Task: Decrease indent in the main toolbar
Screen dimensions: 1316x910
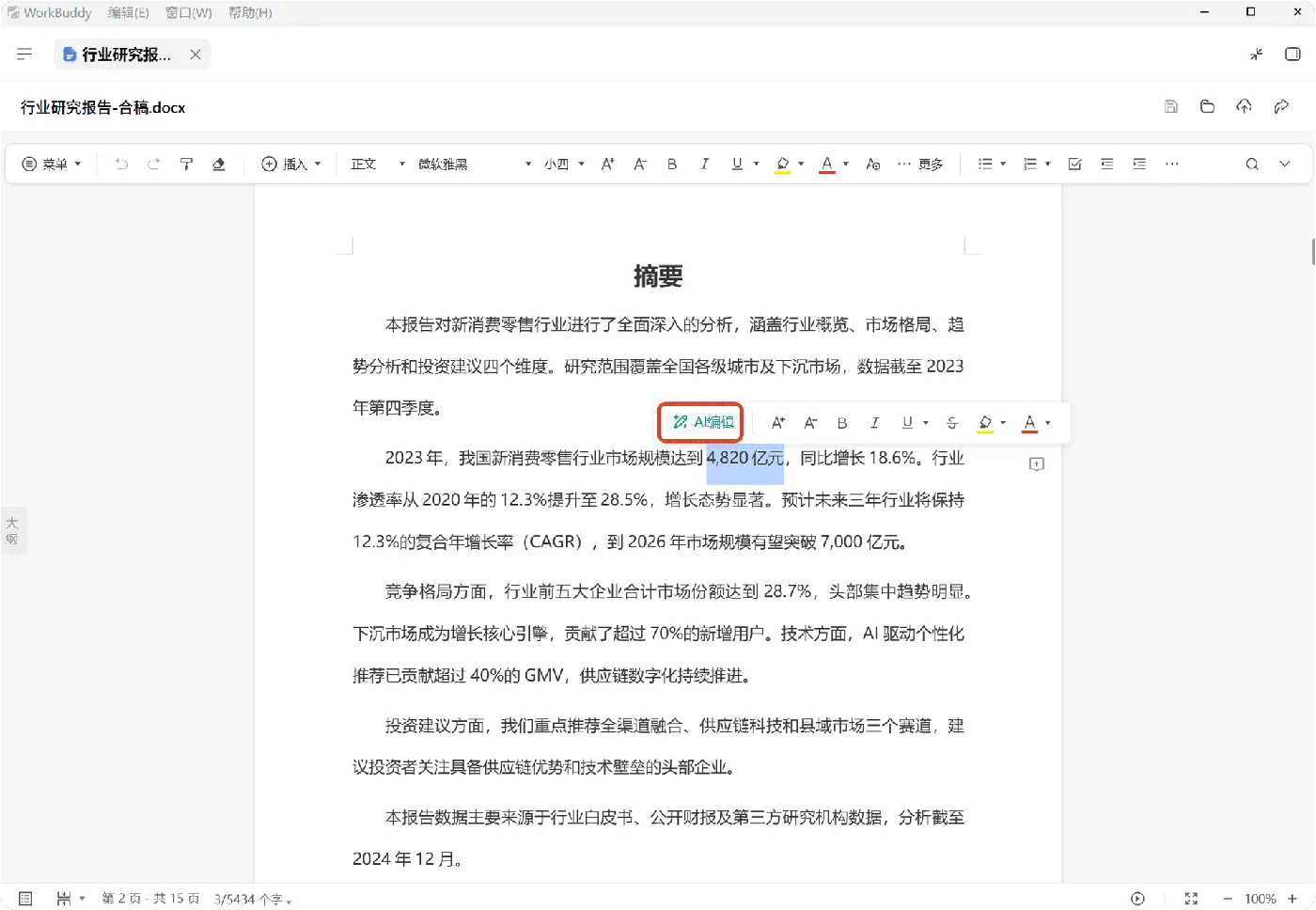Action: point(1107,165)
